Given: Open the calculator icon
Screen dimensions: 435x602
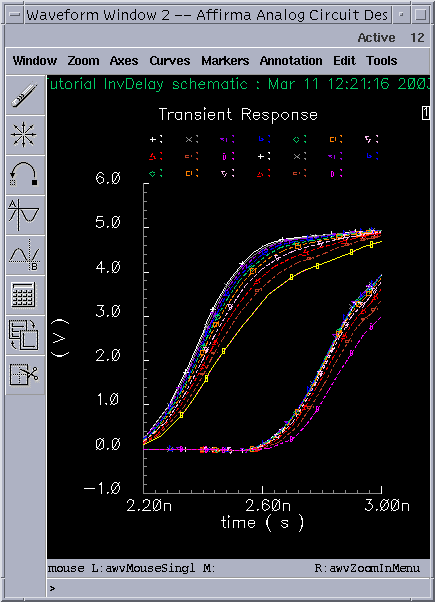Looking at the screenshot, I should (x=25, y=295).
